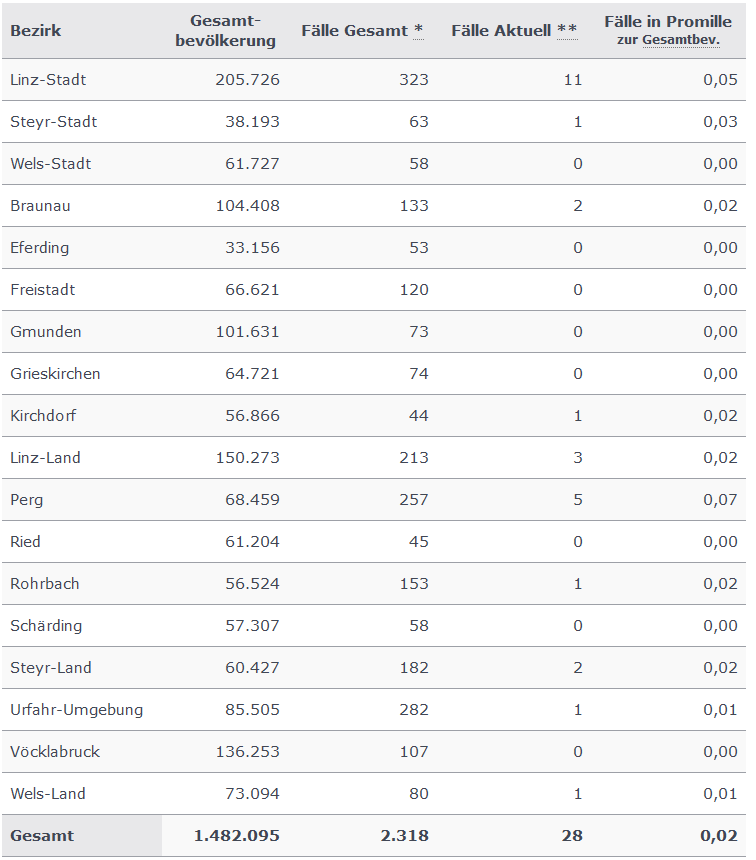Click the dotted-underlined Gesamtbev. abbreviation
Viewport: 756px width, 860px height.
pyautogui.click(x=681, y=40)
